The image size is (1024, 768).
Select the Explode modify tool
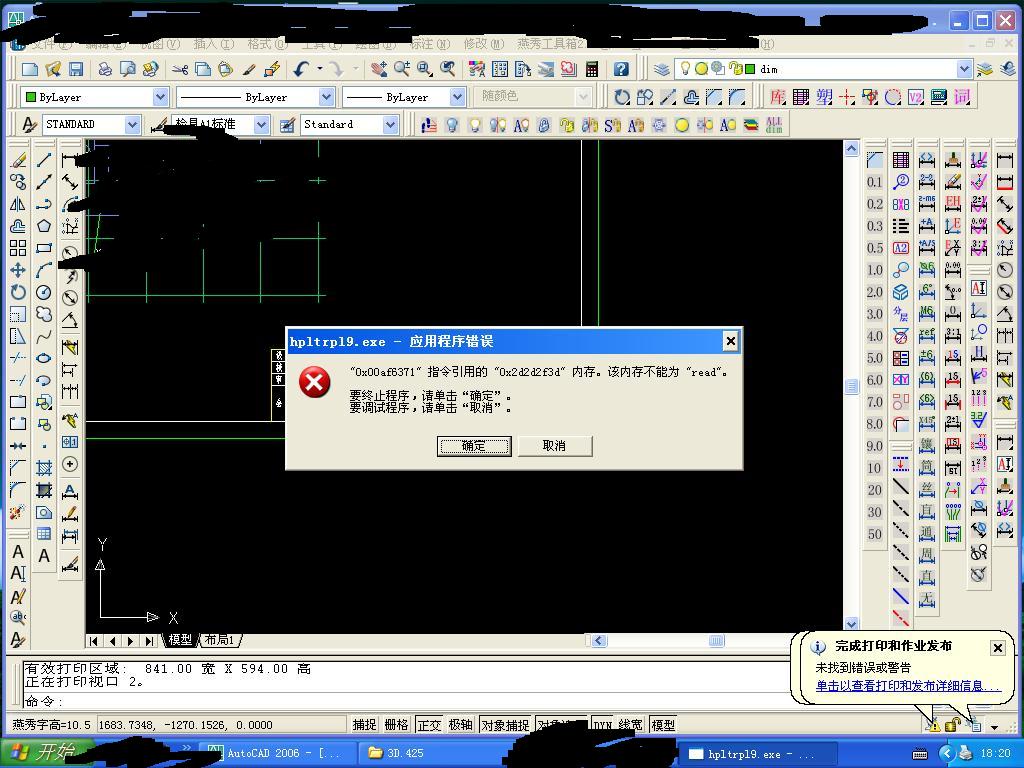pos(18,512)
